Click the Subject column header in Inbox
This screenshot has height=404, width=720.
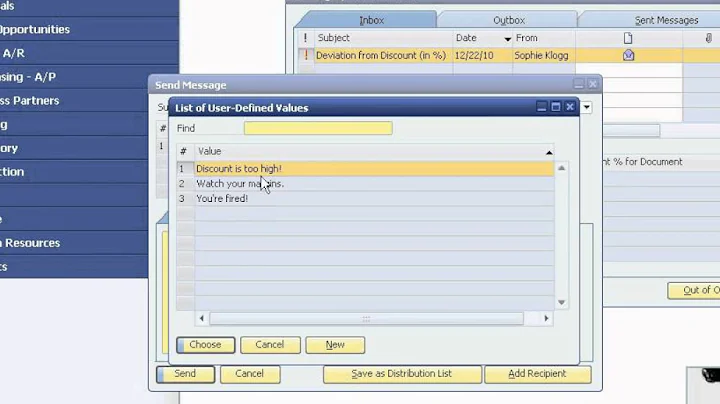[383, 38]
